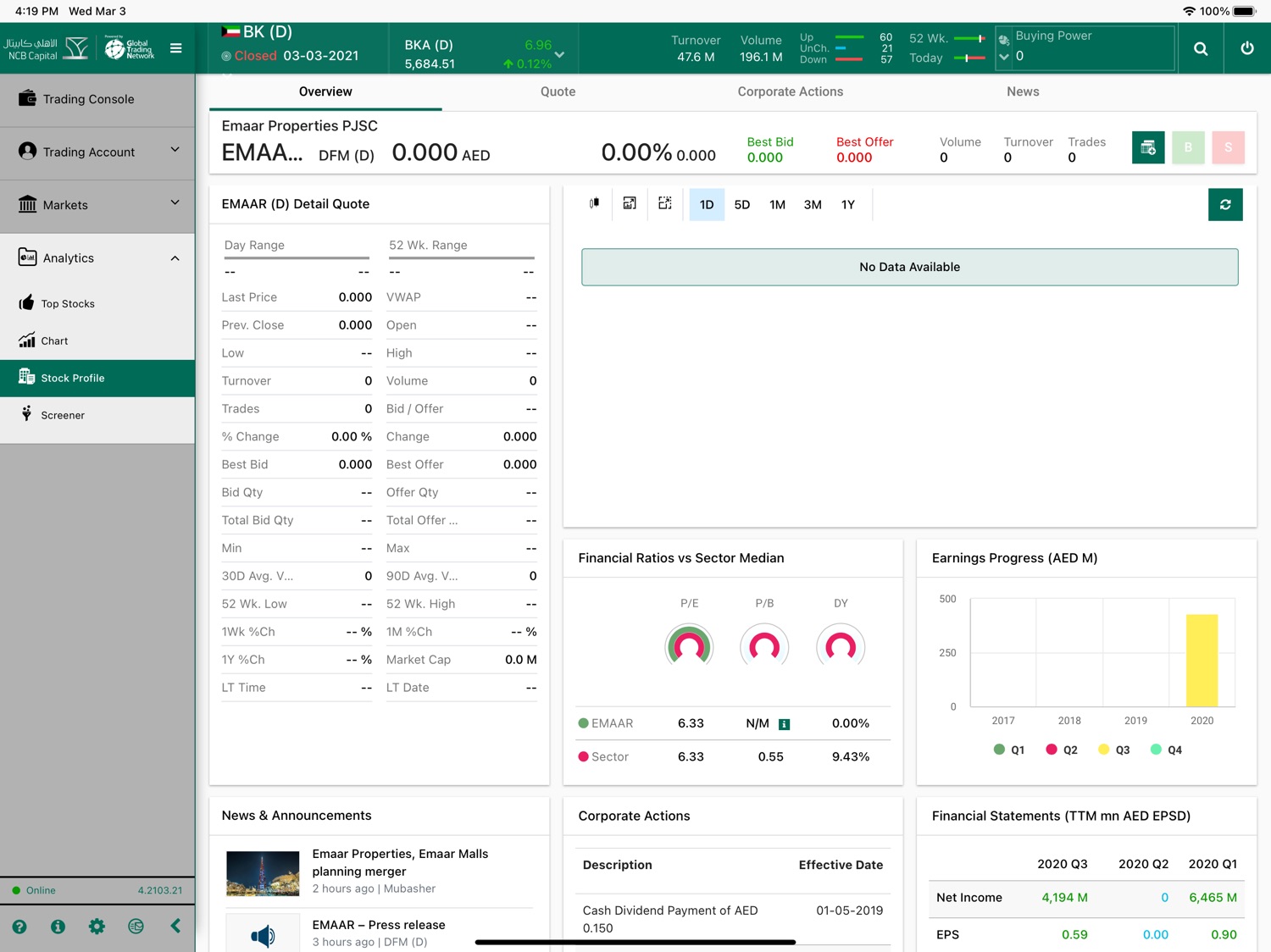Image resolution: width=1271 pixels, height=952 pixels.
Task: Open the Chart item in Analytics sidebar
Action: pos(97,340)
